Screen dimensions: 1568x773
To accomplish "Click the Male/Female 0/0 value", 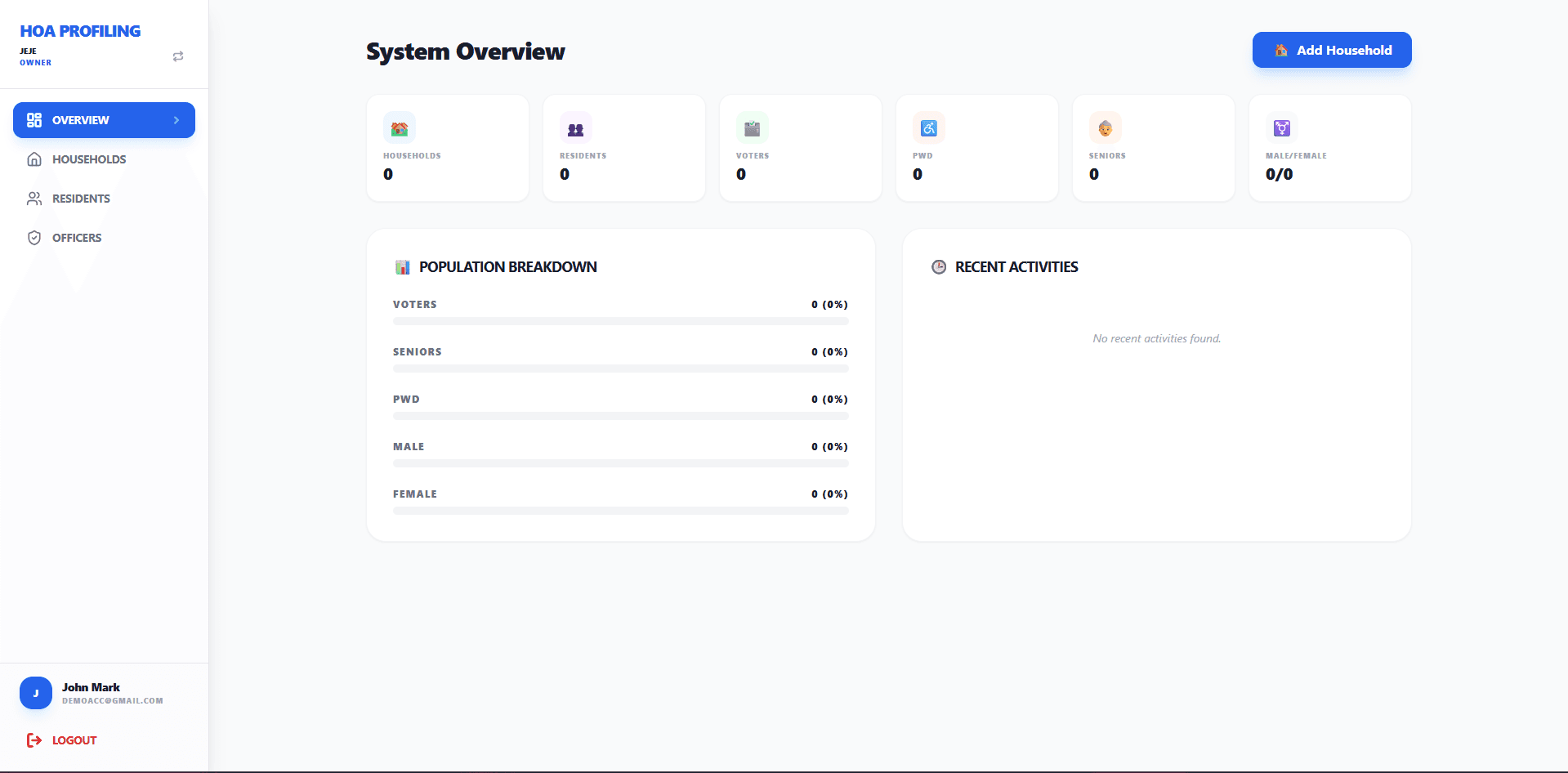I will point(1279,174).
